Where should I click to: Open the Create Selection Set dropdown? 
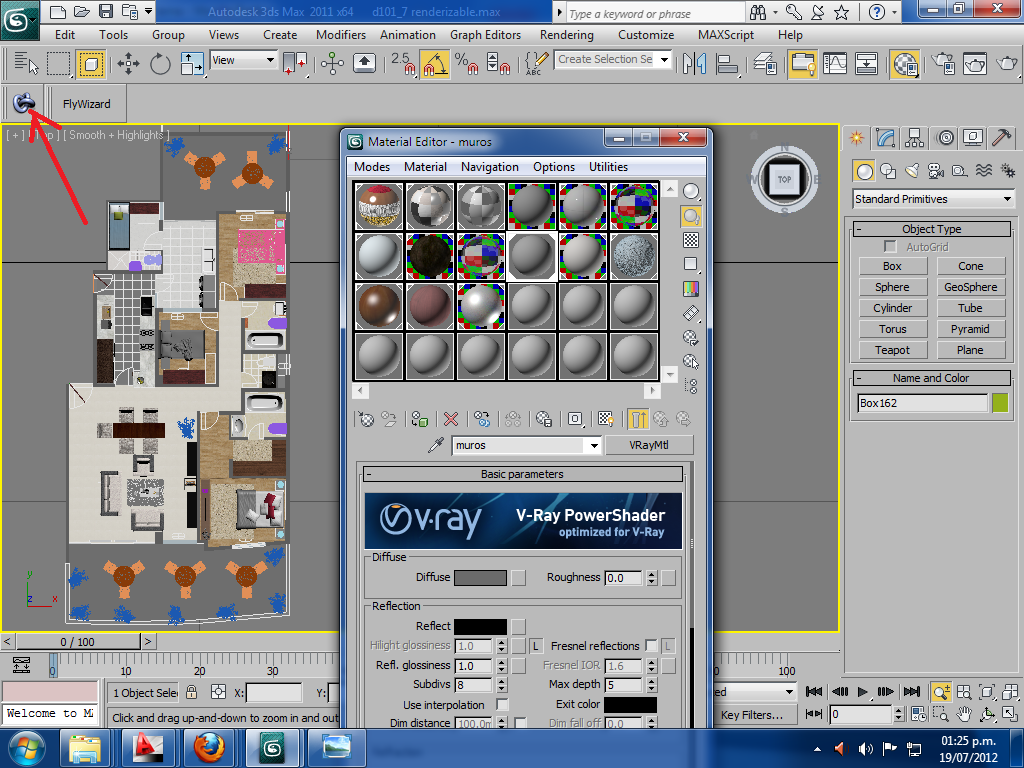click(x=664, y=60)
